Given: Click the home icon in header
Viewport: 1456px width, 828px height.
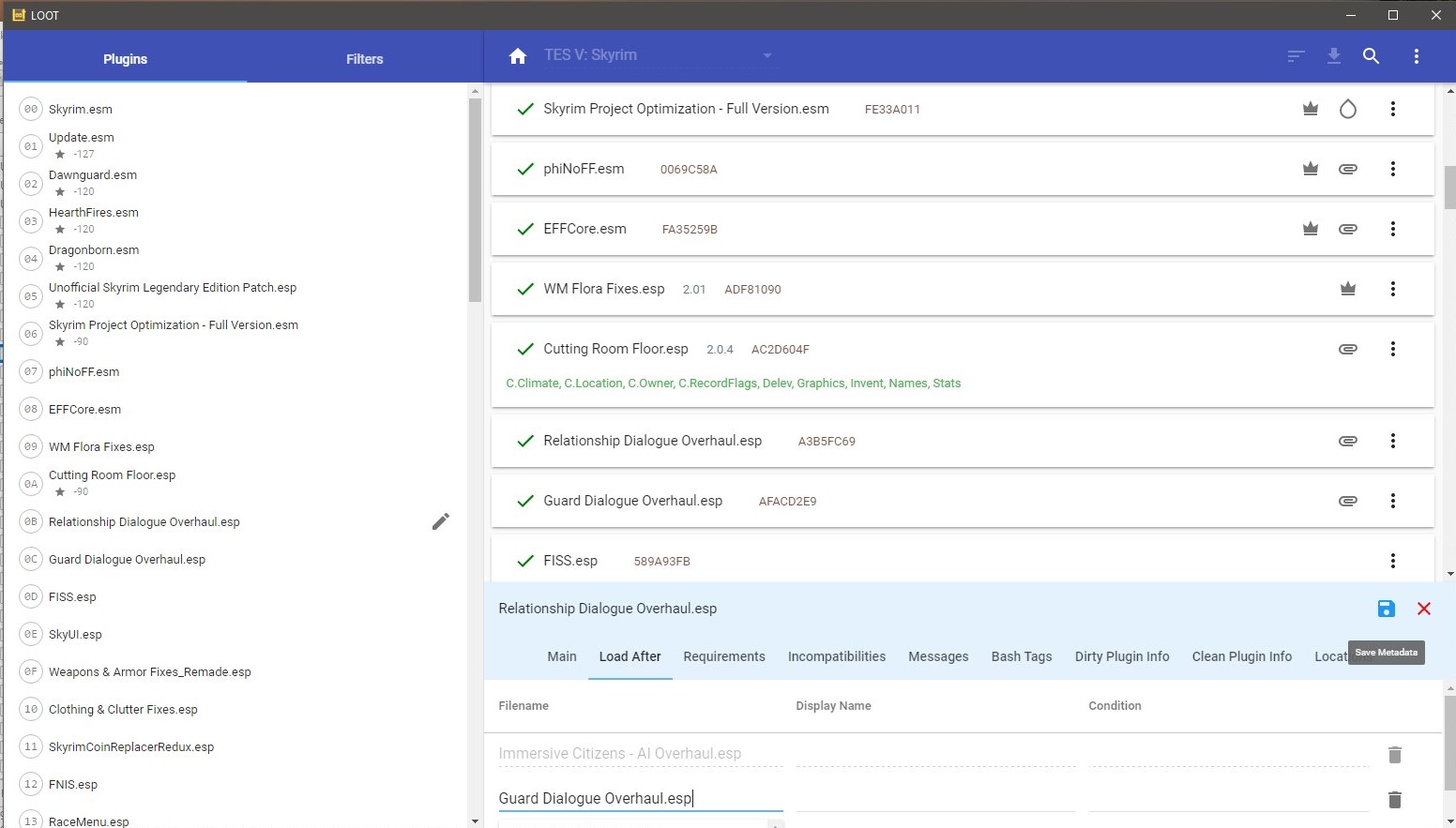Looking at the screenshot, I should (x=517, y=56).
